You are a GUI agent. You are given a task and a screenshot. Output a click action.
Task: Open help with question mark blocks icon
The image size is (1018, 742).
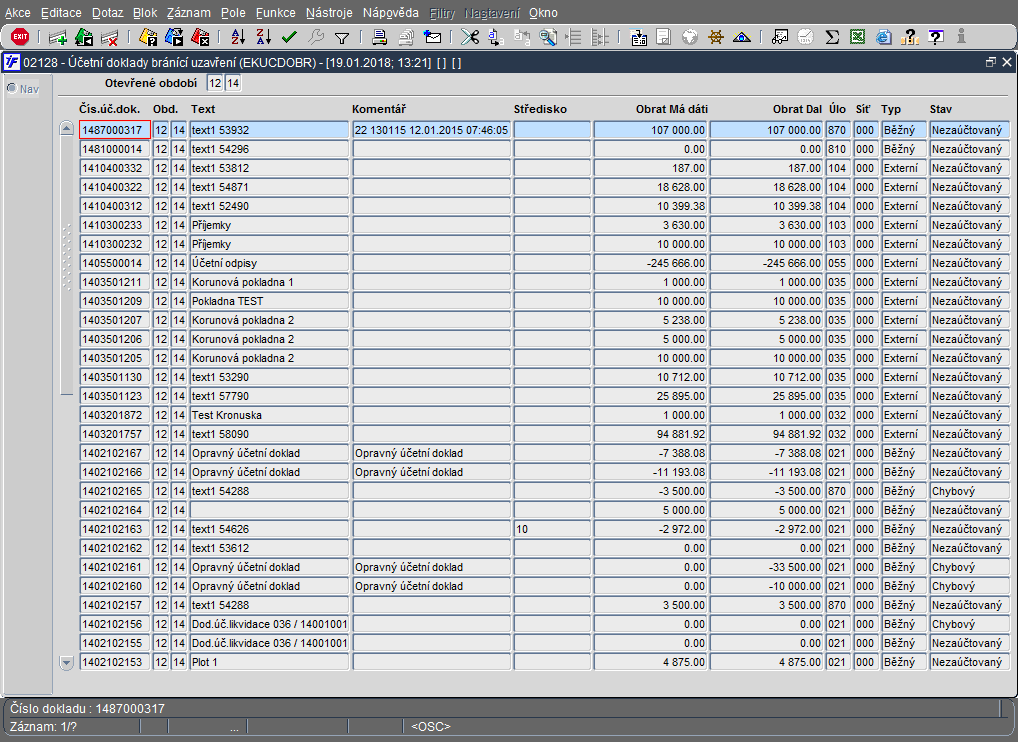[x=910, y=38]
